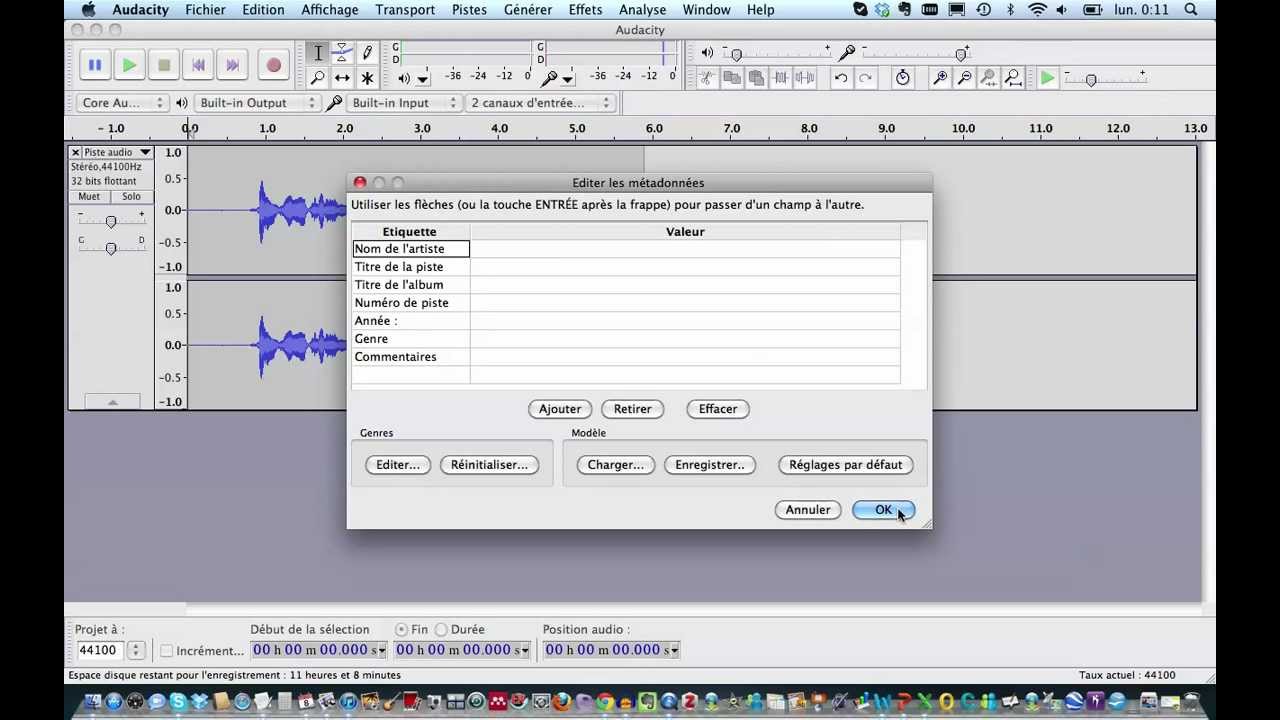
Task: Toggle the Solo button on the track
Action: point(131,196)
